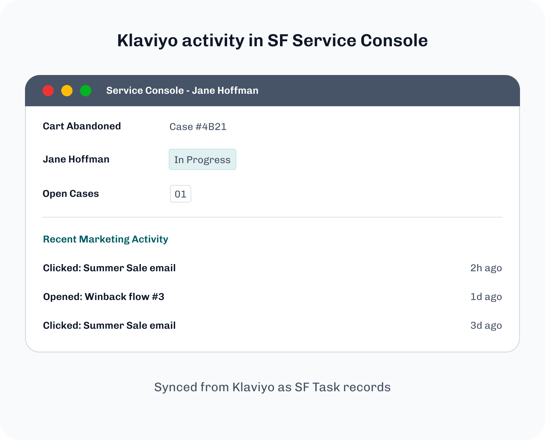The image size is (545, 440).
Task: Click the '1d ago' timestamp
Action: (486, 297)
